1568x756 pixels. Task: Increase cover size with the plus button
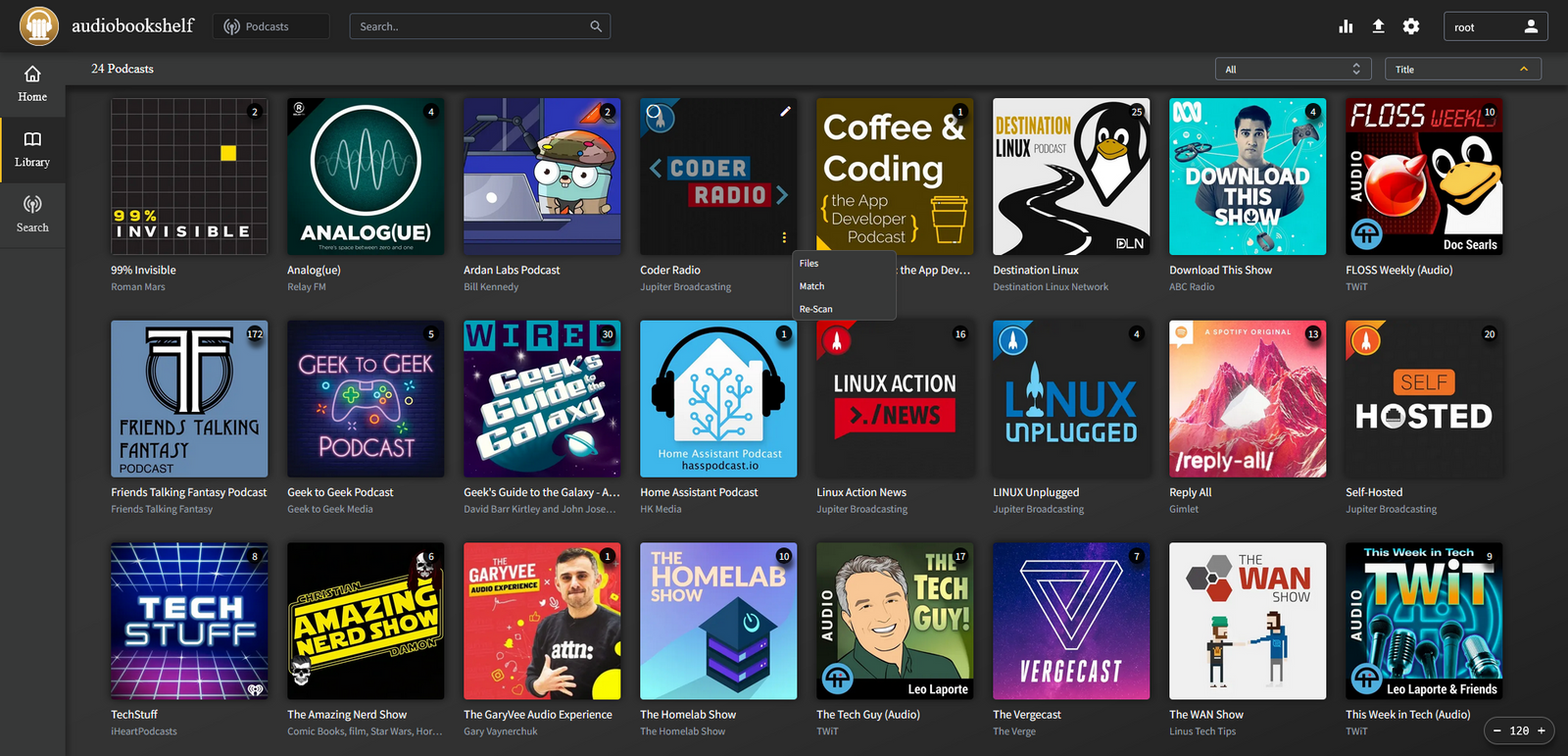[1542, 731]
